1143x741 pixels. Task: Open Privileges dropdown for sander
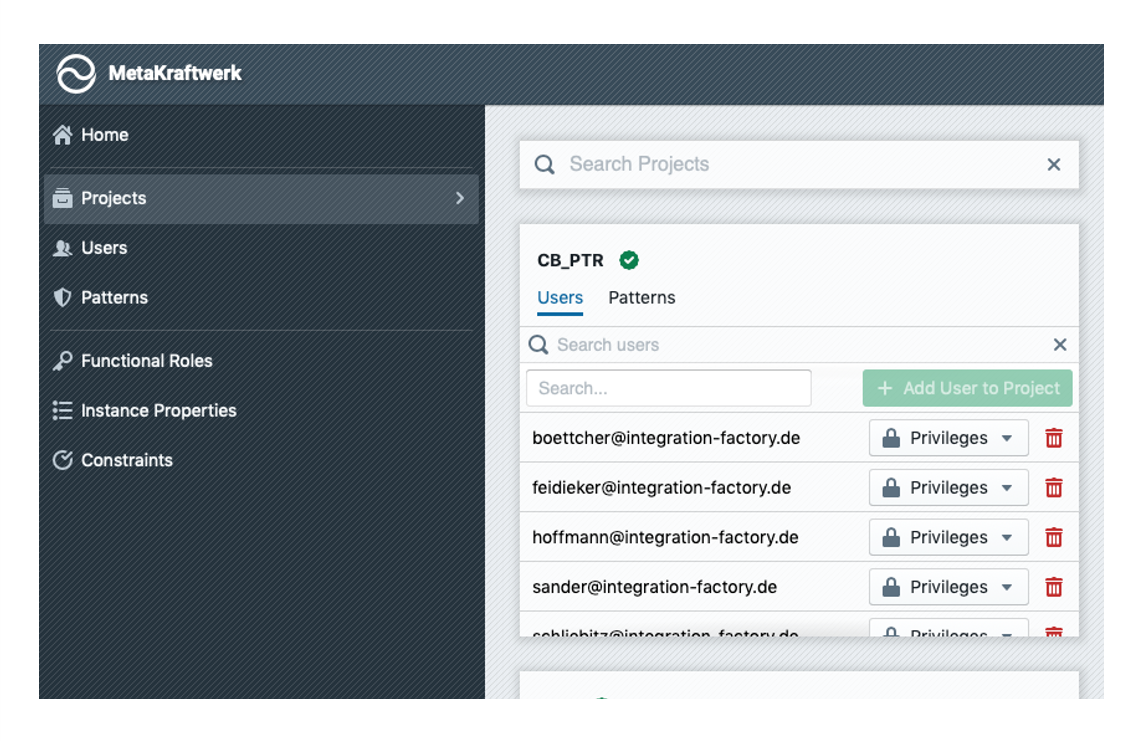point(948,587)
